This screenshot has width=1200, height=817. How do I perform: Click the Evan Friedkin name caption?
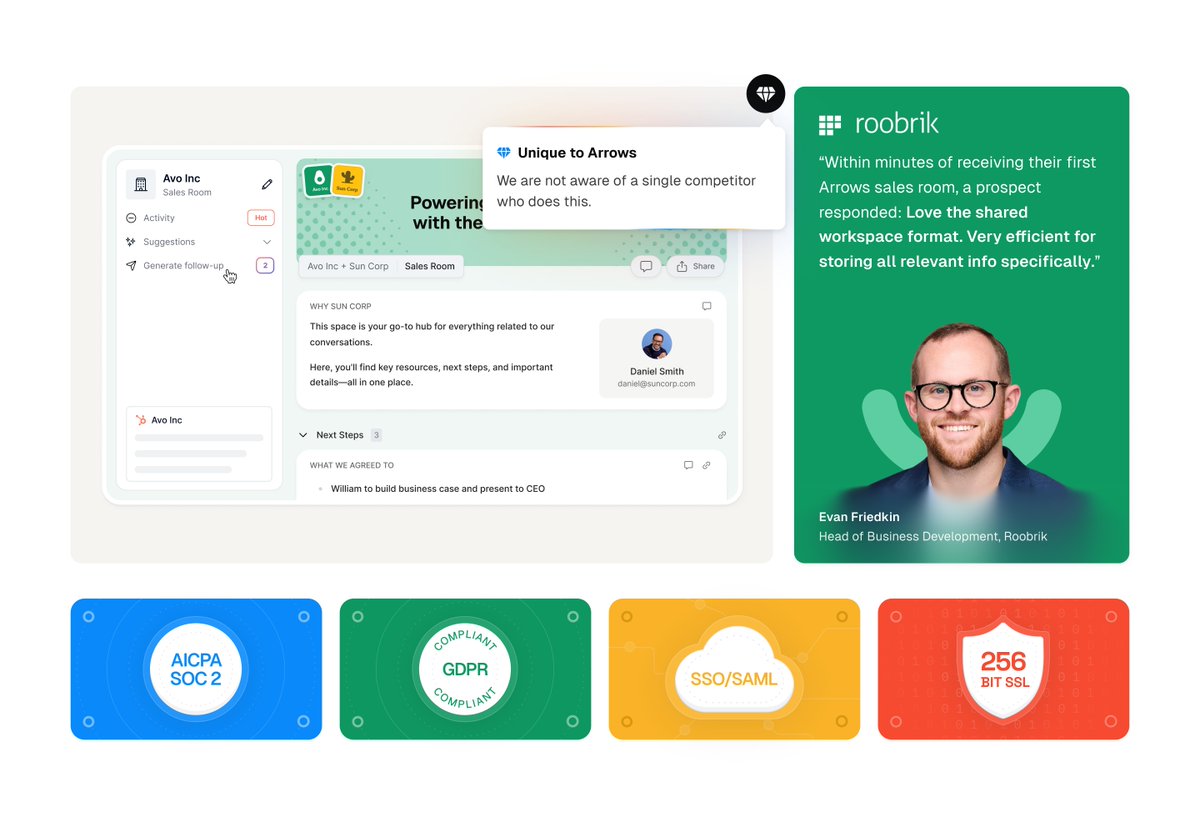point(859,517)
